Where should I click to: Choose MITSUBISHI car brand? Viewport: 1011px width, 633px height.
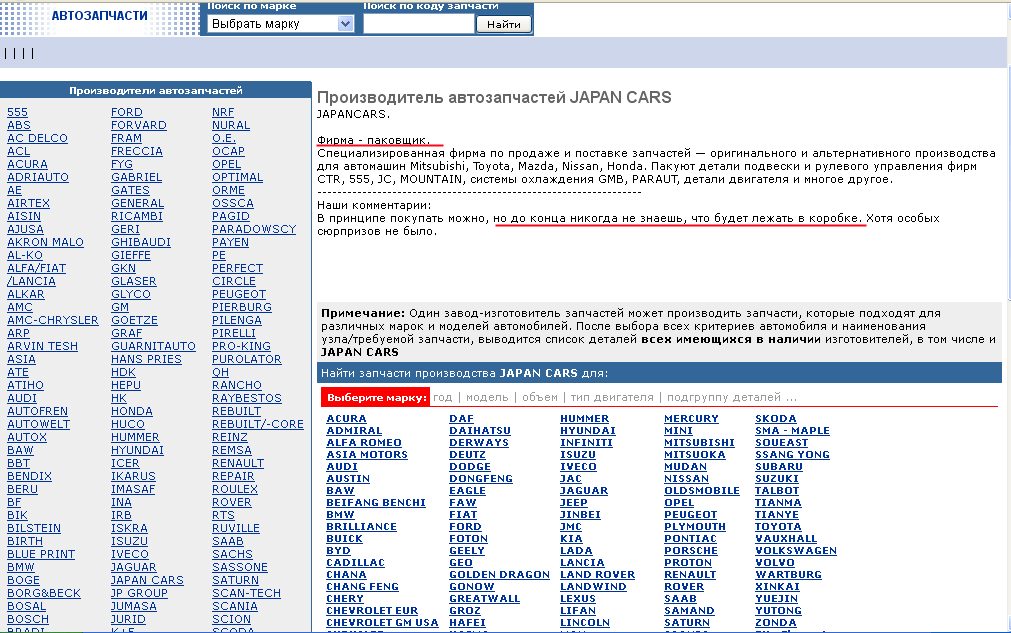coord(700,442)
